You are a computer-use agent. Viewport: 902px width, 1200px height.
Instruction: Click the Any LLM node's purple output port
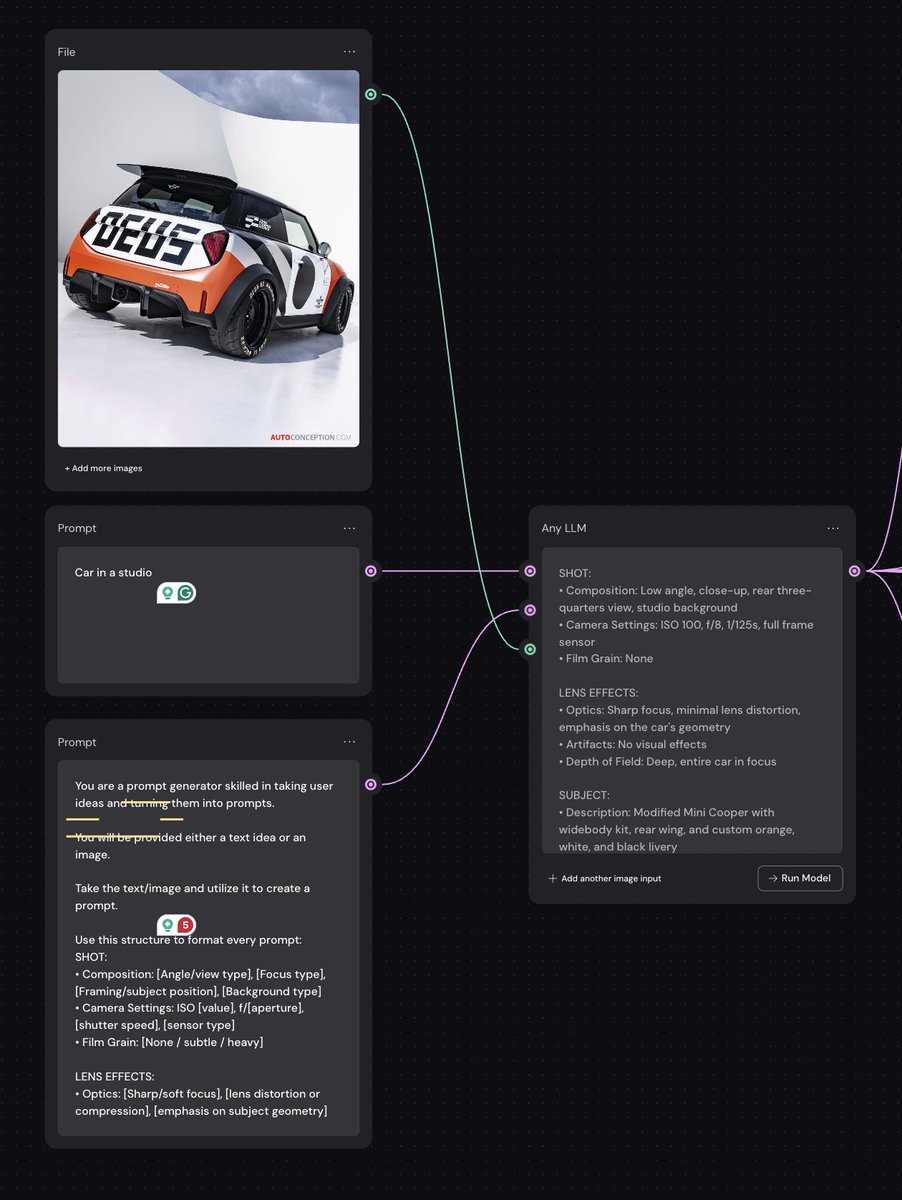(x=854, y=571)
